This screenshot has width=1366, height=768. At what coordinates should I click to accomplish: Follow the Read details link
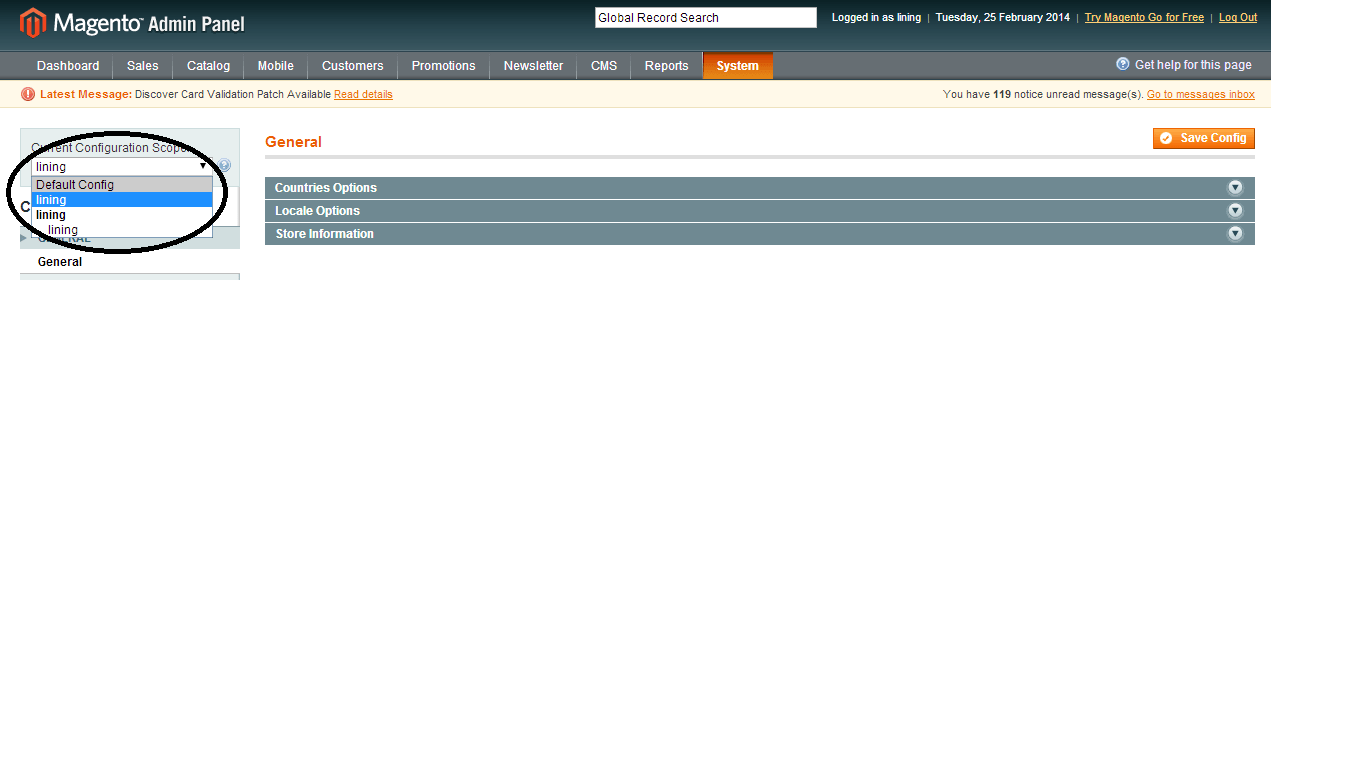tap(363, 95)
